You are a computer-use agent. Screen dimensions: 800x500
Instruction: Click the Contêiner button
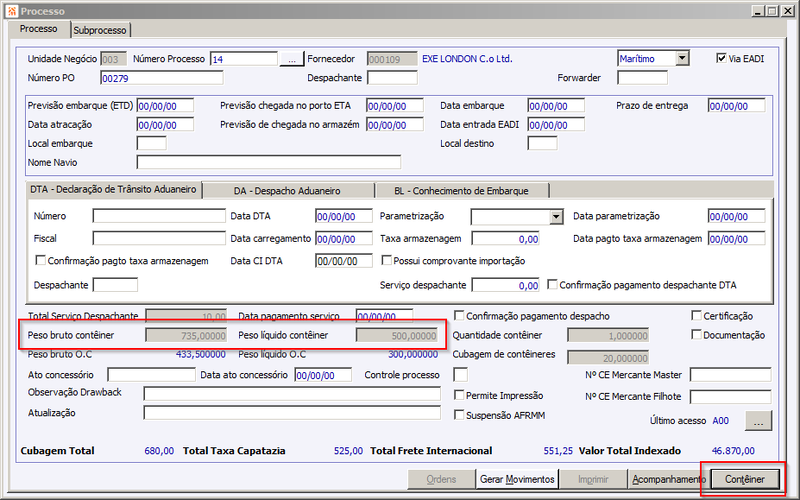[x=745, y=480]
